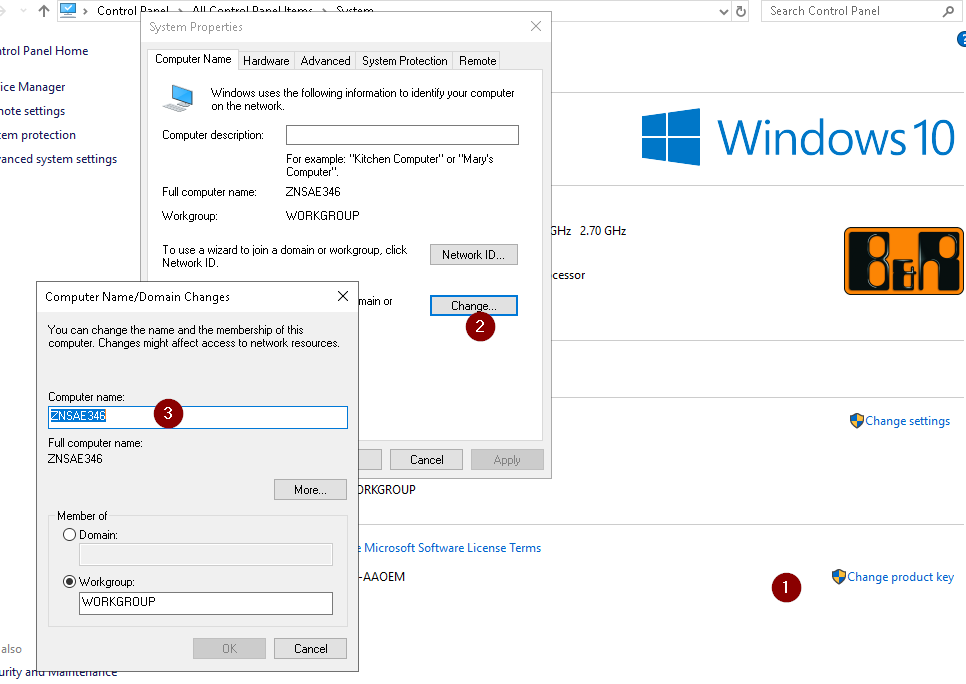Click shield icon beside Change product key
The image size is (966, 684).
tap(838, 577)
